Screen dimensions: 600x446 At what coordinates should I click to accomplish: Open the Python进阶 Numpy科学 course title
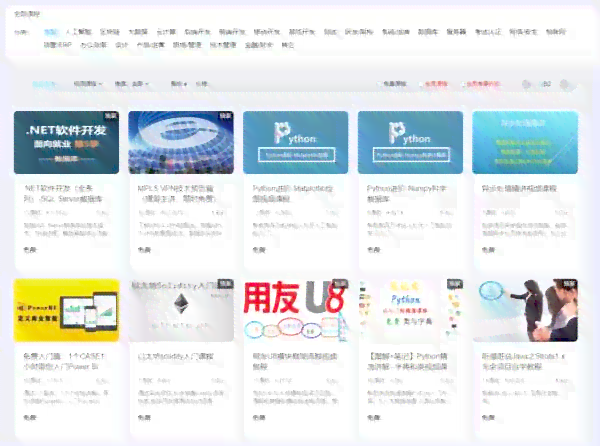click(x=406, y=194)
